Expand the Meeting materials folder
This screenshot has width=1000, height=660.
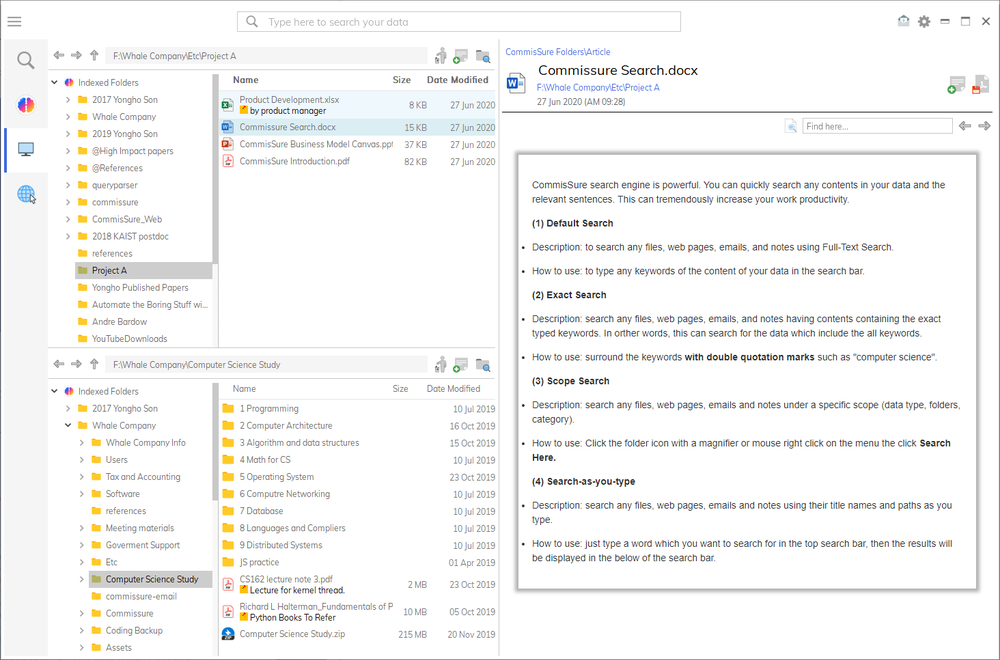pos(82,528)
